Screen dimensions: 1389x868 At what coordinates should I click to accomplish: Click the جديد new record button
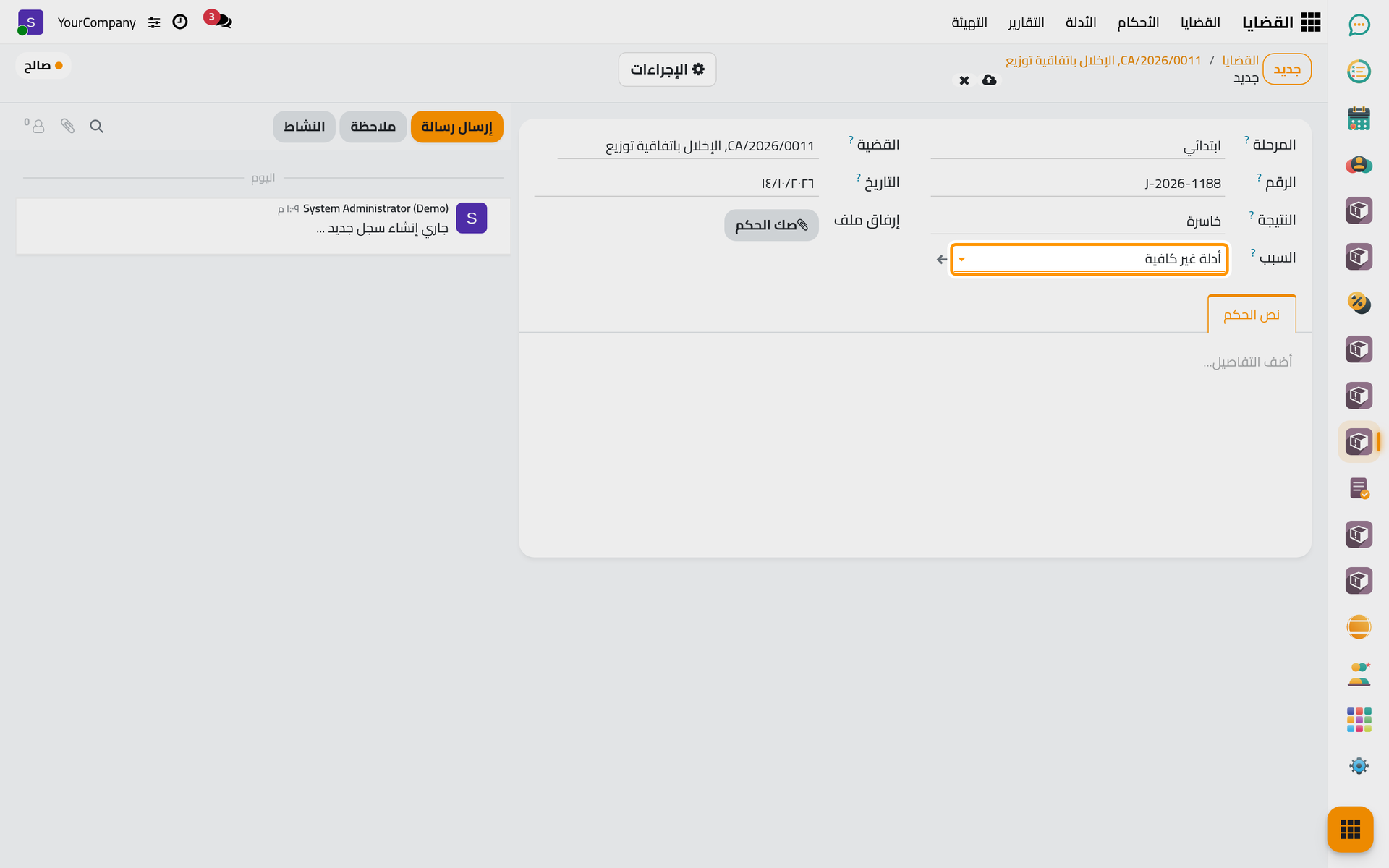click(1287, 69)
